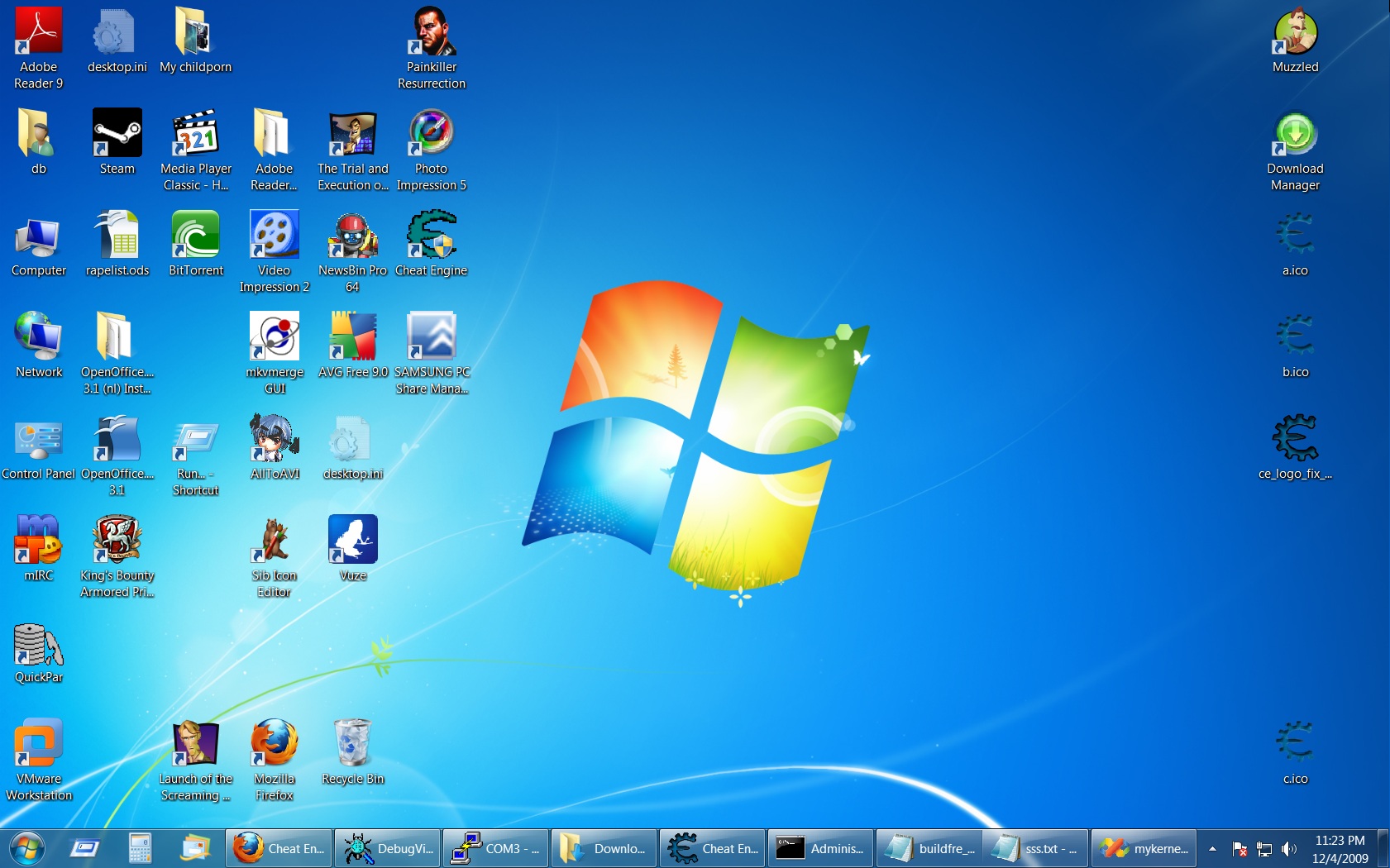Open the network tray icon
The image size is (1390, 868).
pos(1263,849)
